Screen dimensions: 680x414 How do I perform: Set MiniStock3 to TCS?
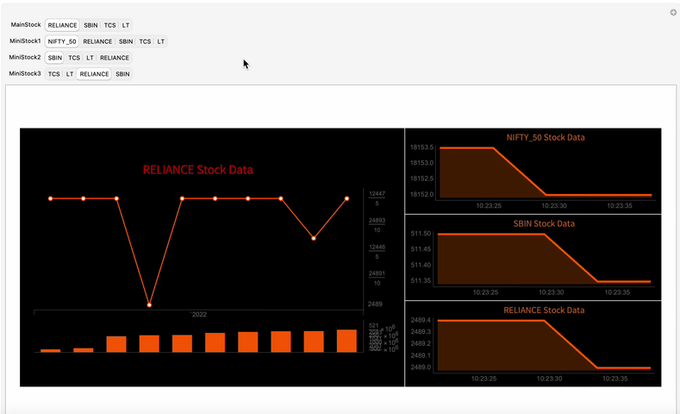pyautogui.click(x=54, y=74)
